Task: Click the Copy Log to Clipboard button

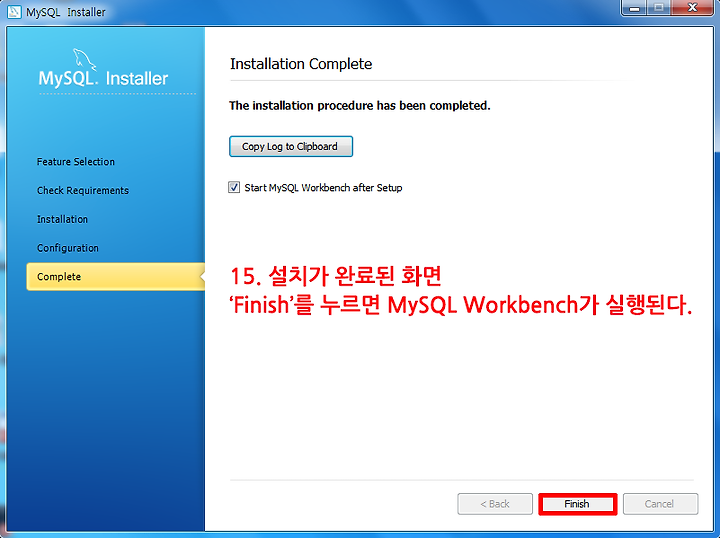Action: pyautogui.click(x=291, y=146)
